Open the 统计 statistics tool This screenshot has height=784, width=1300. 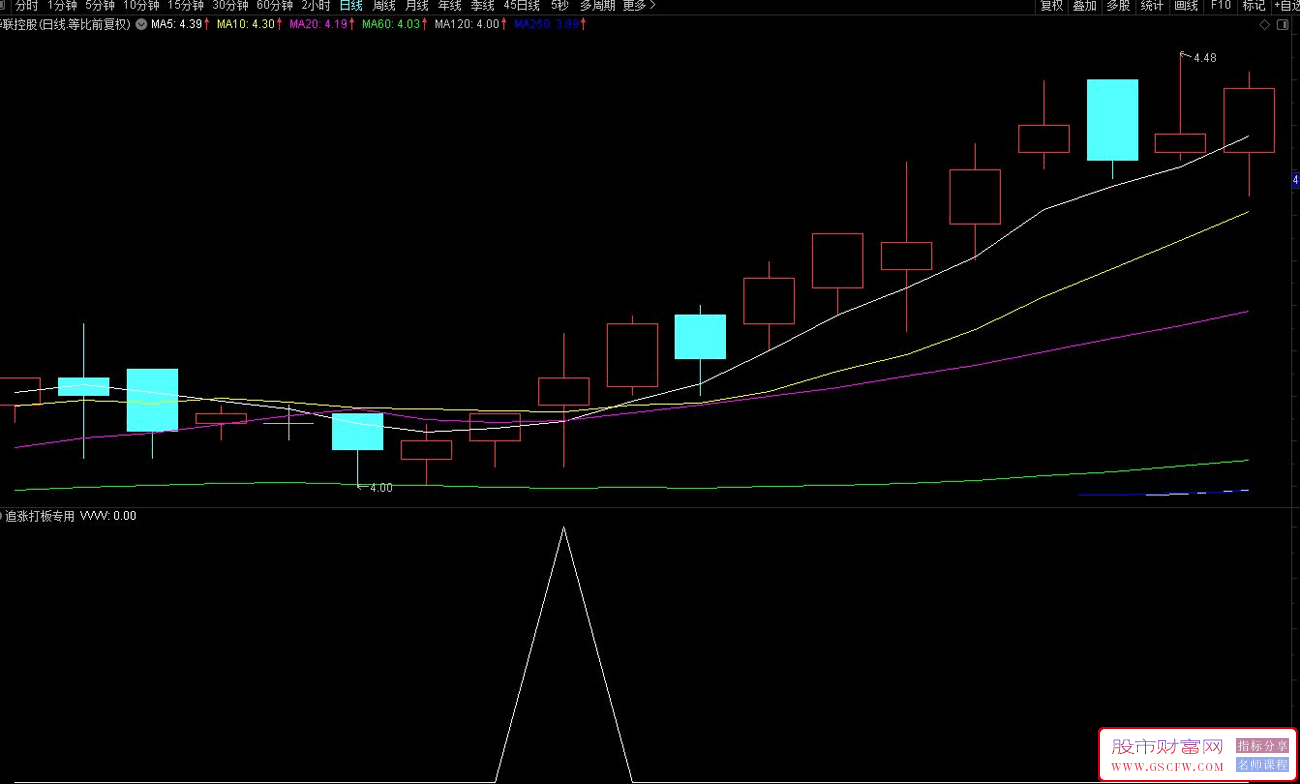click(1152, 6)
